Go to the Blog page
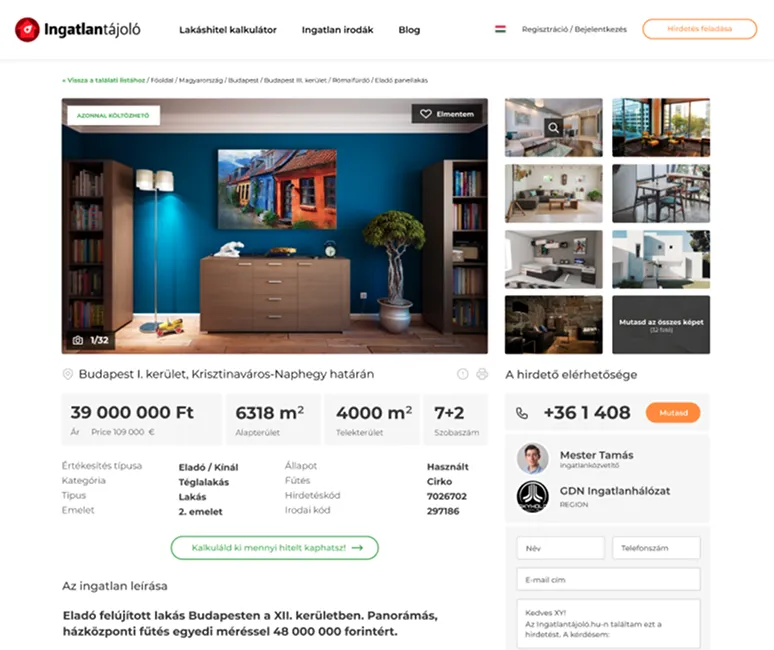 pos(409,30)
